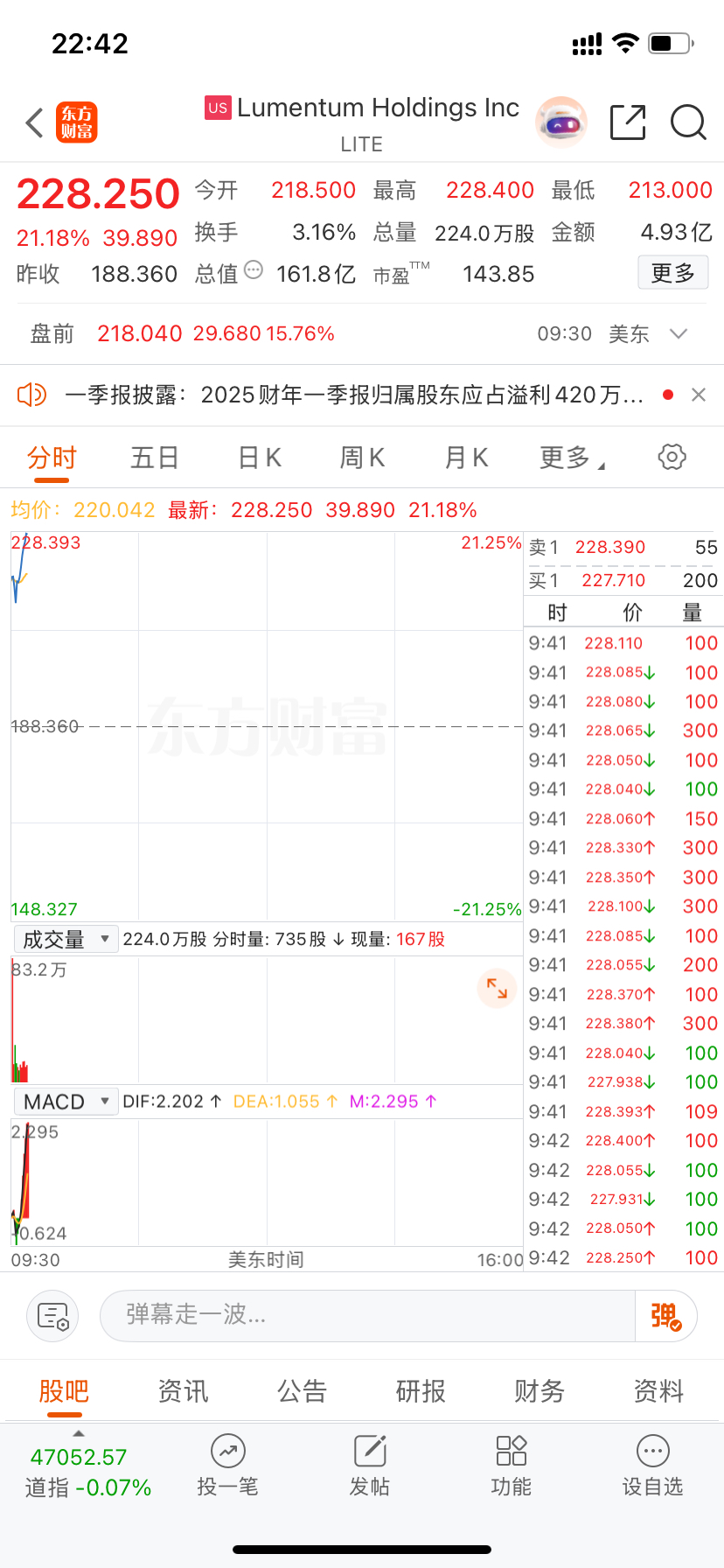Tap the robot assistant avatar
Screen dimensions: 724x1568
click(x=560, y=122)
